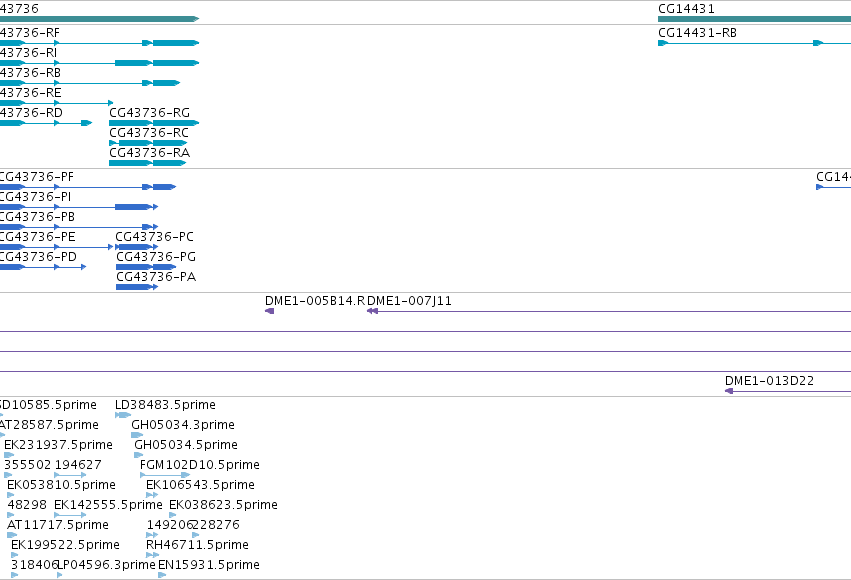Select the 43736-RE transcript label
Screen dimensions: 851x580
pyautogui.click(x=30, y=93)
